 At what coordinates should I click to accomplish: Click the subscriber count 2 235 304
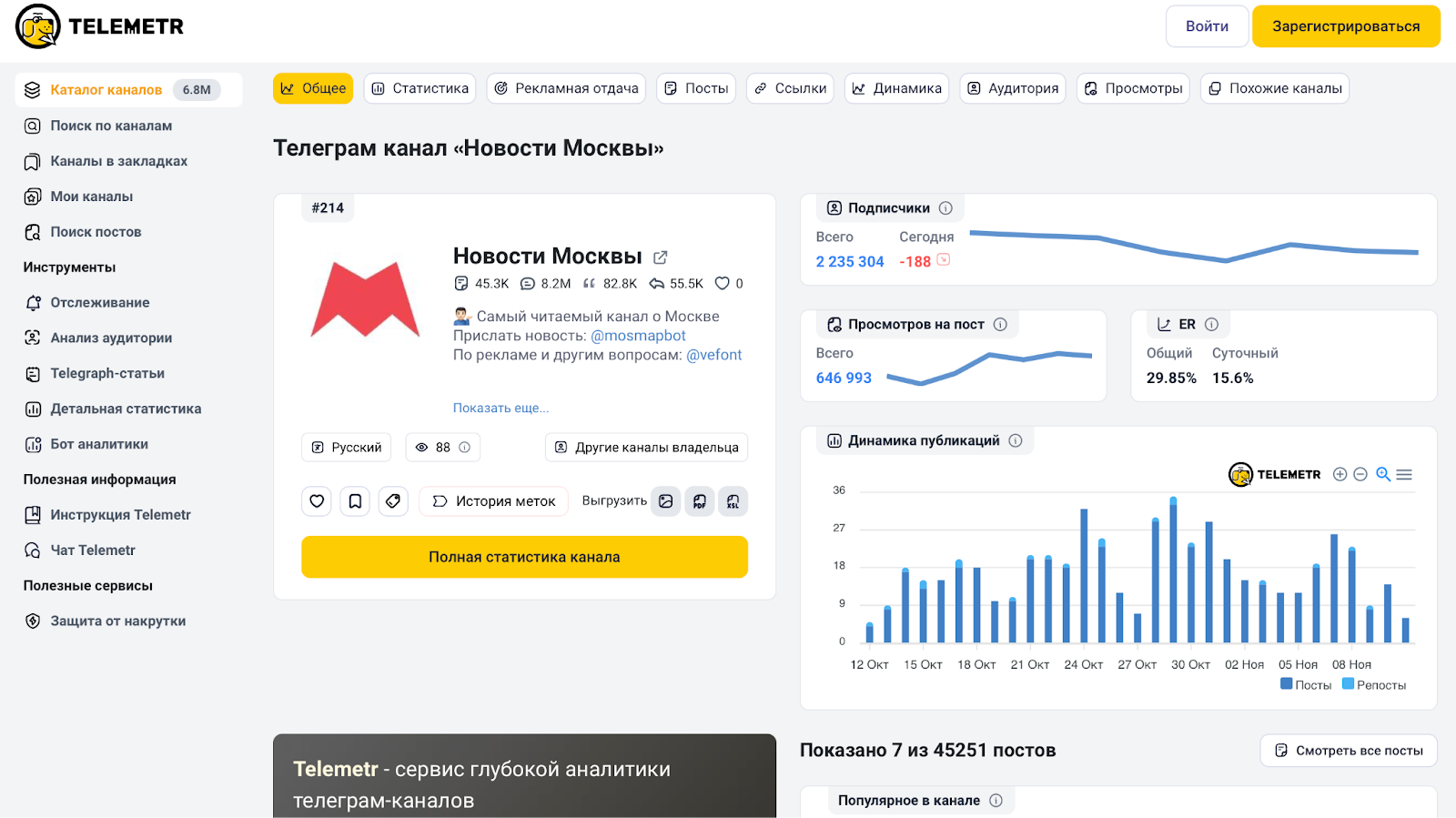point(850,262)
